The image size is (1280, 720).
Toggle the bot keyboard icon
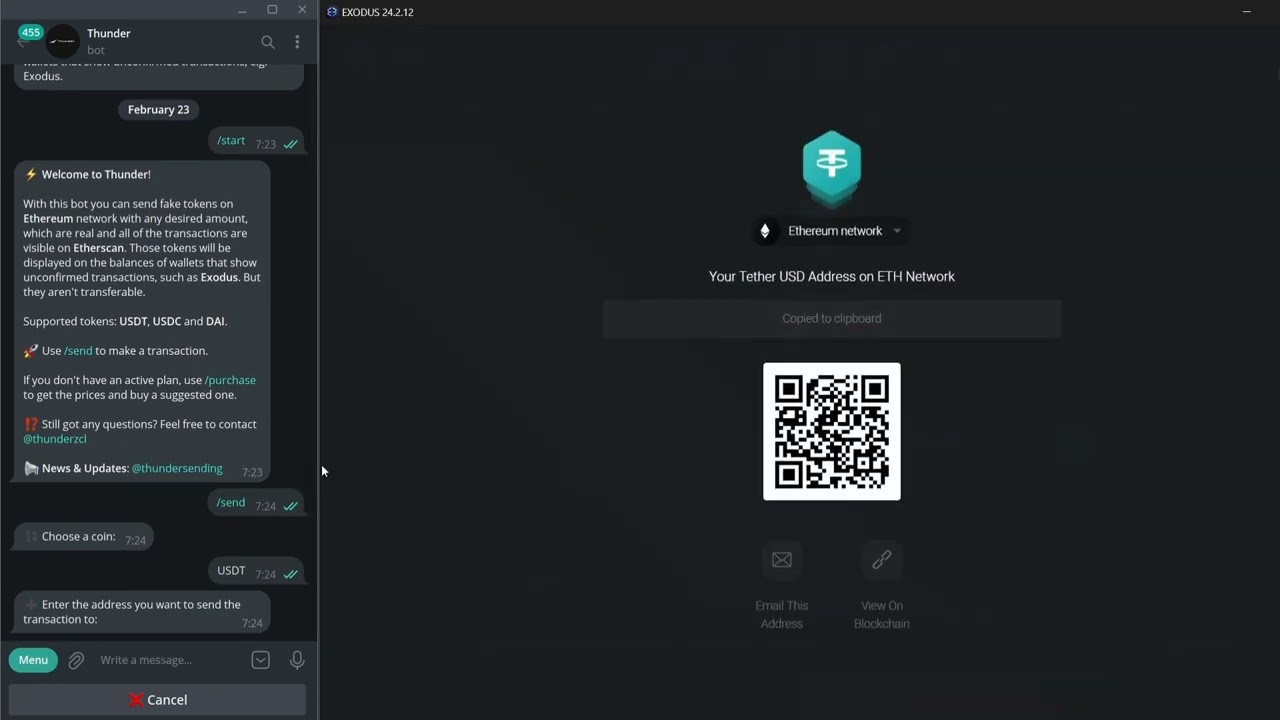point(260,660)
